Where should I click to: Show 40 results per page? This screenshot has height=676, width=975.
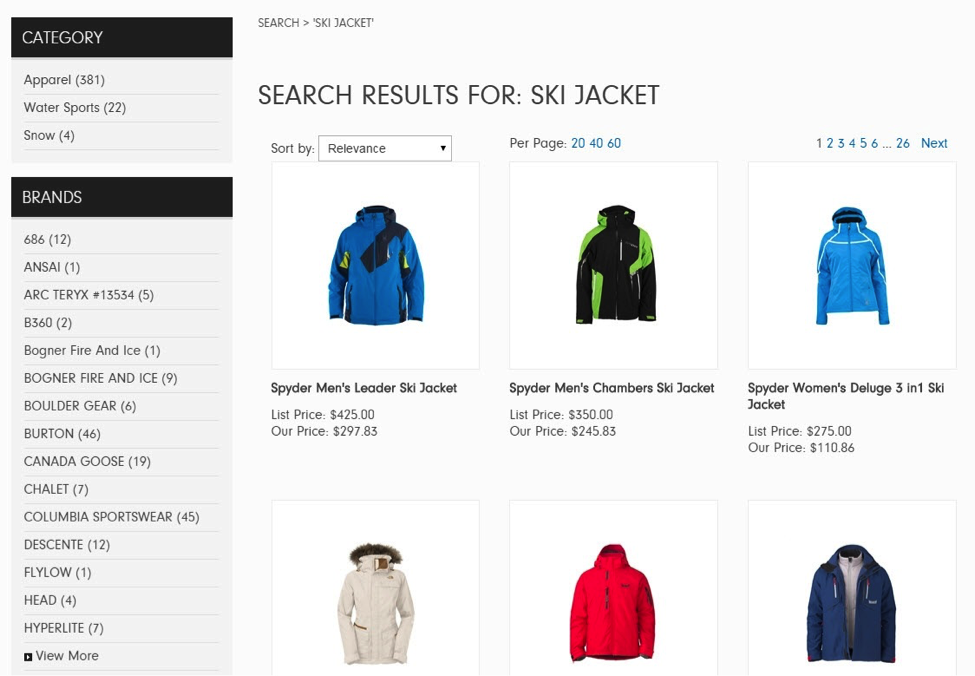click(596, 144)
